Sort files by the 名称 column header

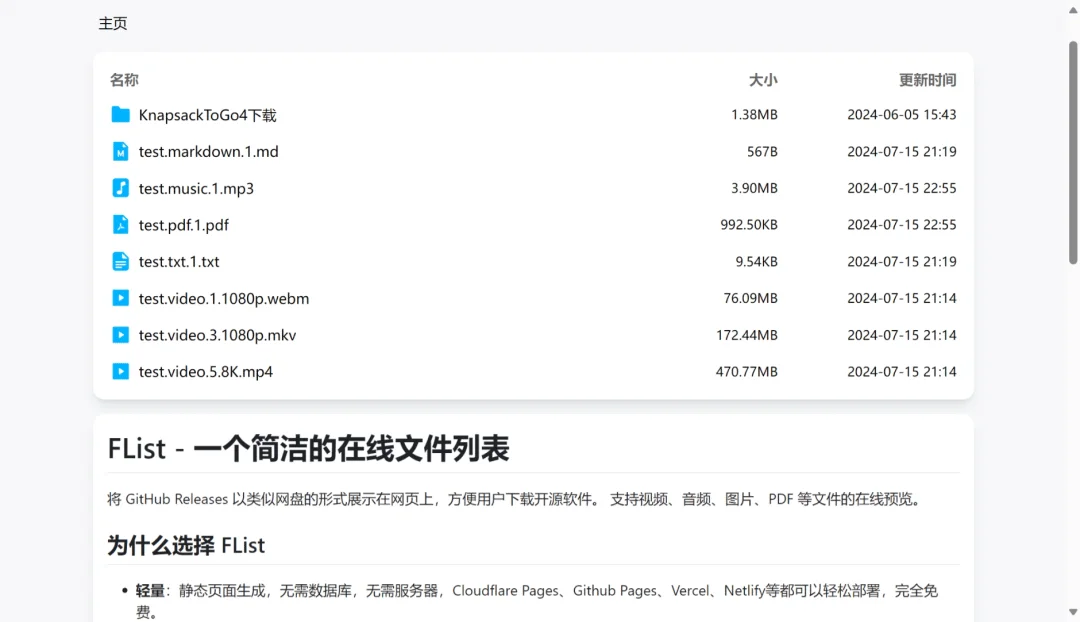123,79
